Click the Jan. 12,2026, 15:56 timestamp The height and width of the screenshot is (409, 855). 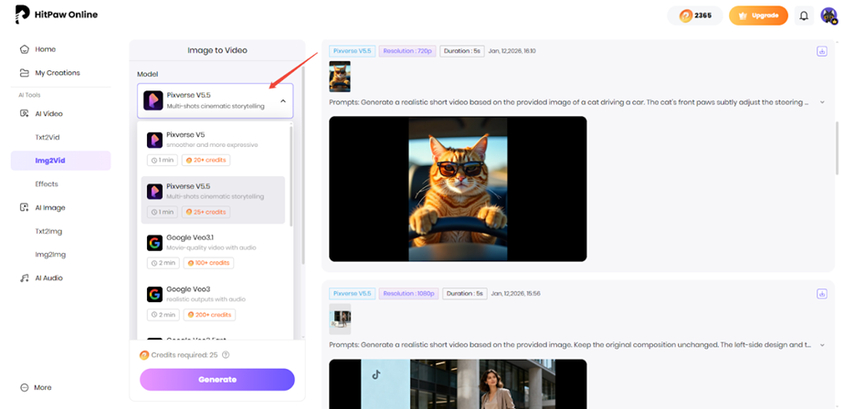[515, 294]
